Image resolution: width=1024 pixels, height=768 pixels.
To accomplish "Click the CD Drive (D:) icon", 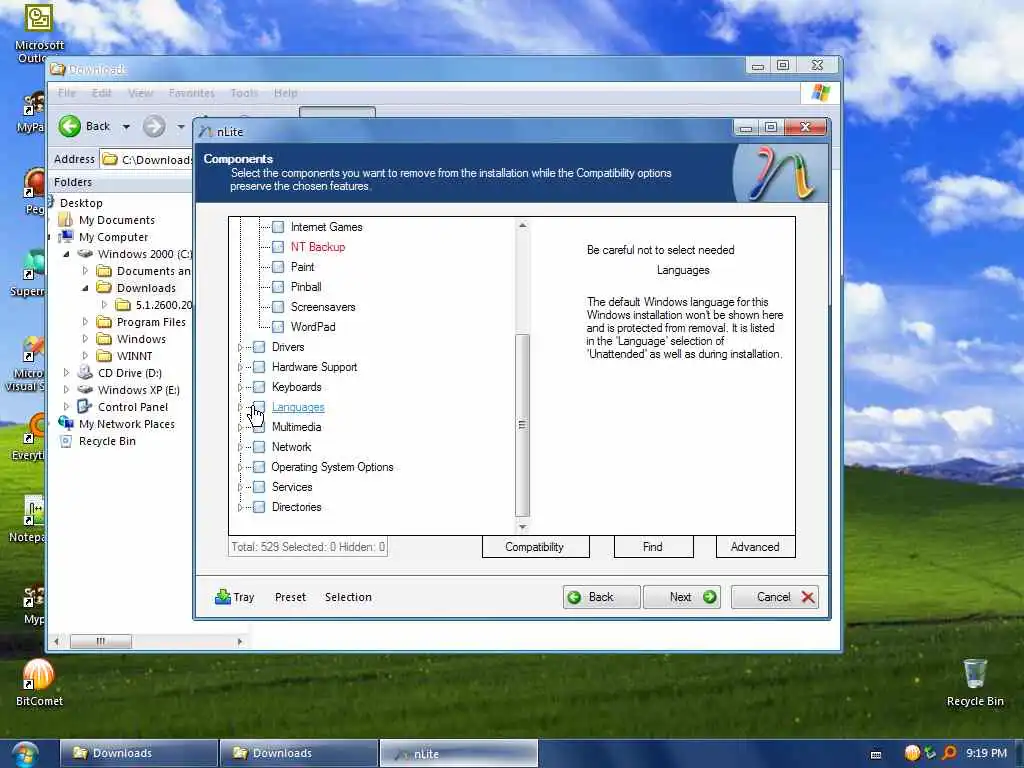I will point(85,372).
